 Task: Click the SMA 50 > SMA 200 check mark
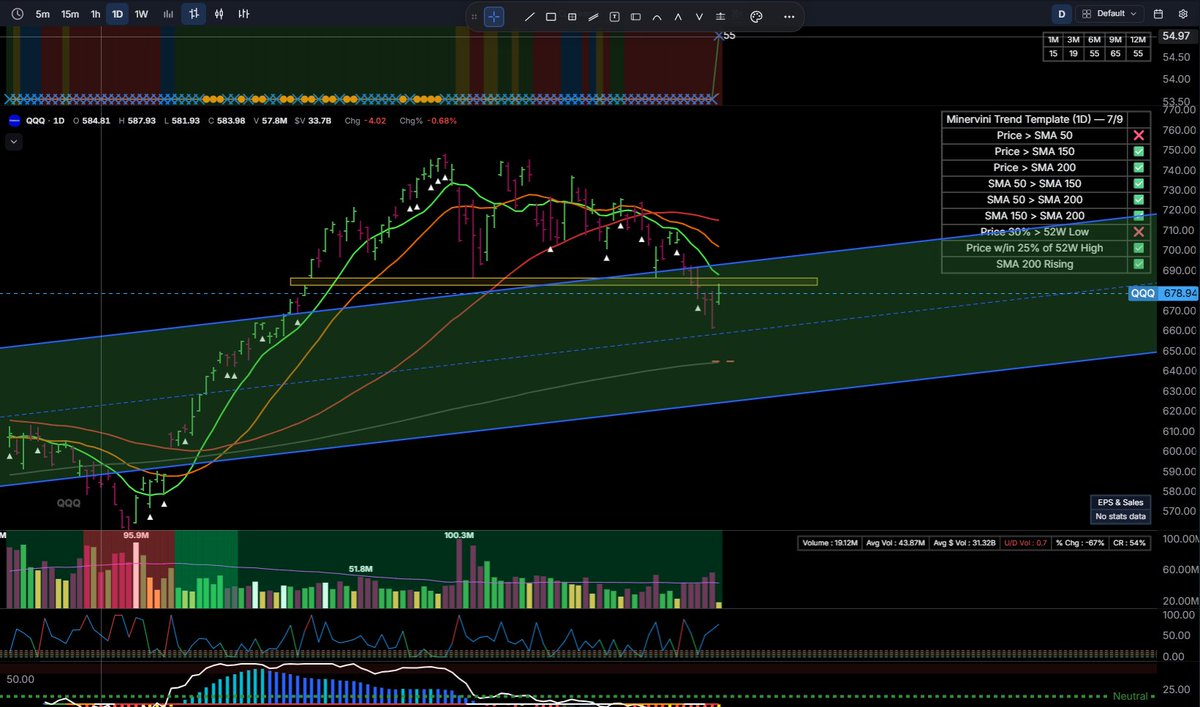click(1138, 200)
